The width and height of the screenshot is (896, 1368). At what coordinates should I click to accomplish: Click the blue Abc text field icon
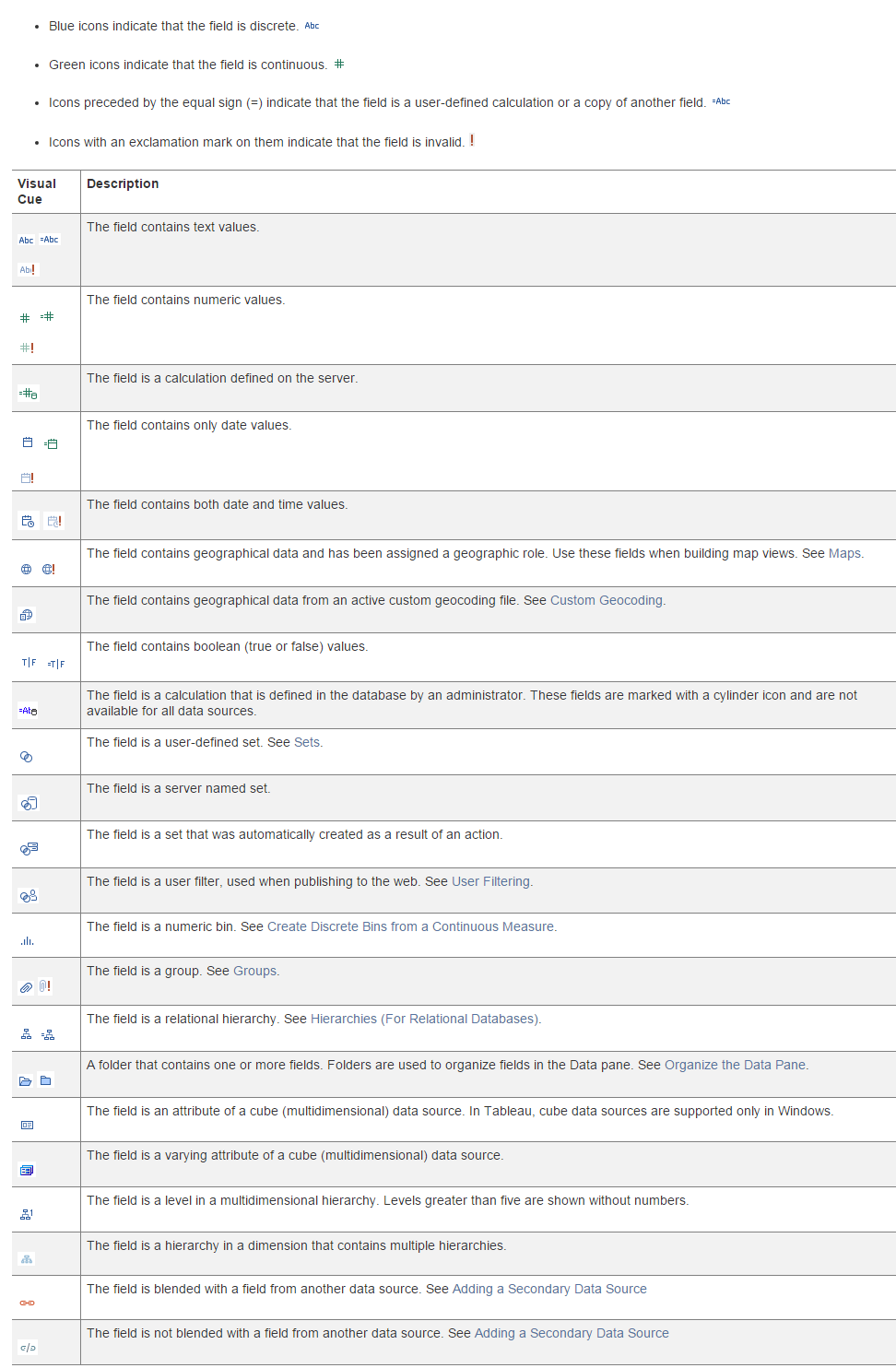tap(26, 240)
